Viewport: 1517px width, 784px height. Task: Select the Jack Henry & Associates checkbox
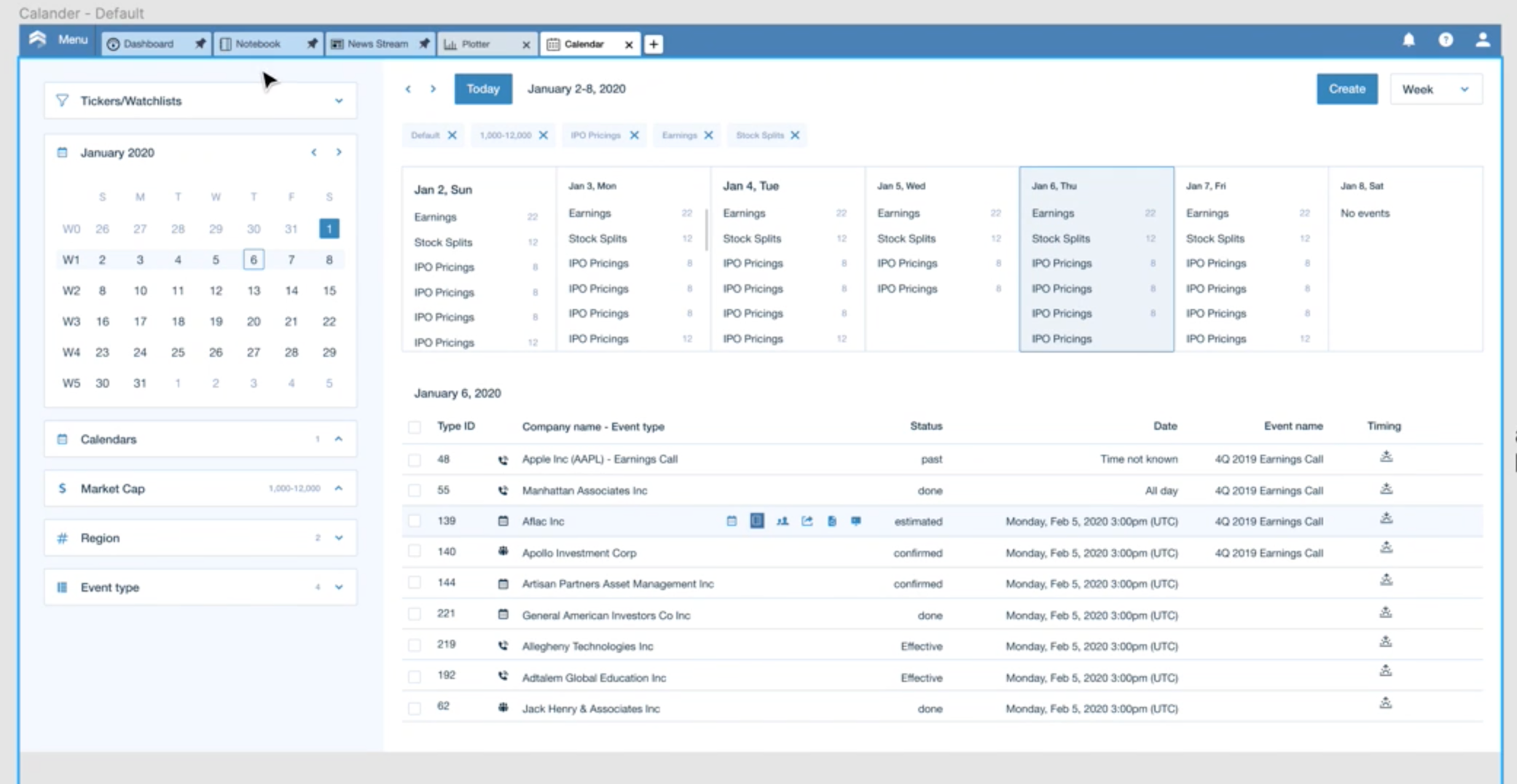415,708
